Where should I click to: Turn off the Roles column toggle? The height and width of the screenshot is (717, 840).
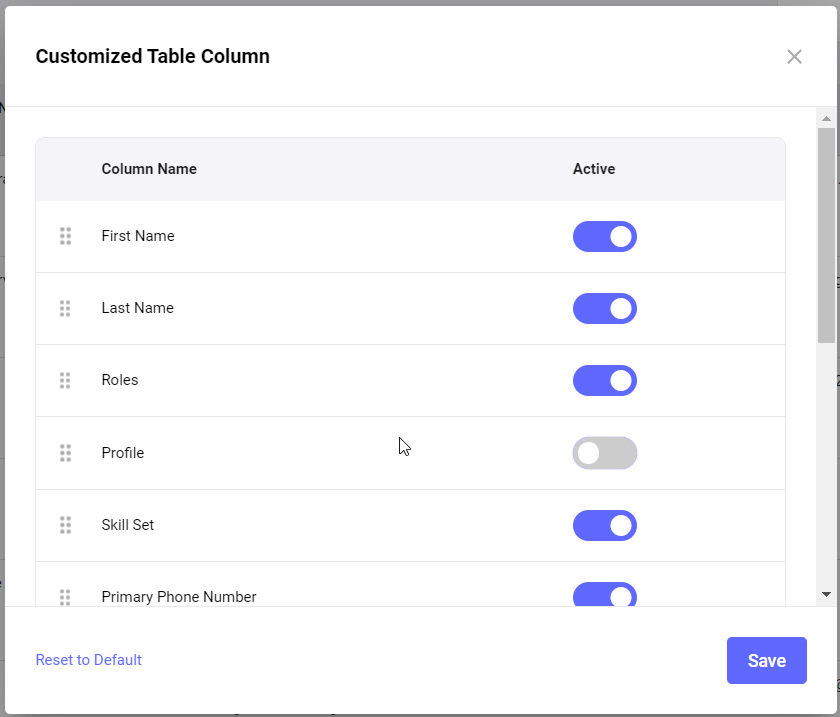(605, 380)
